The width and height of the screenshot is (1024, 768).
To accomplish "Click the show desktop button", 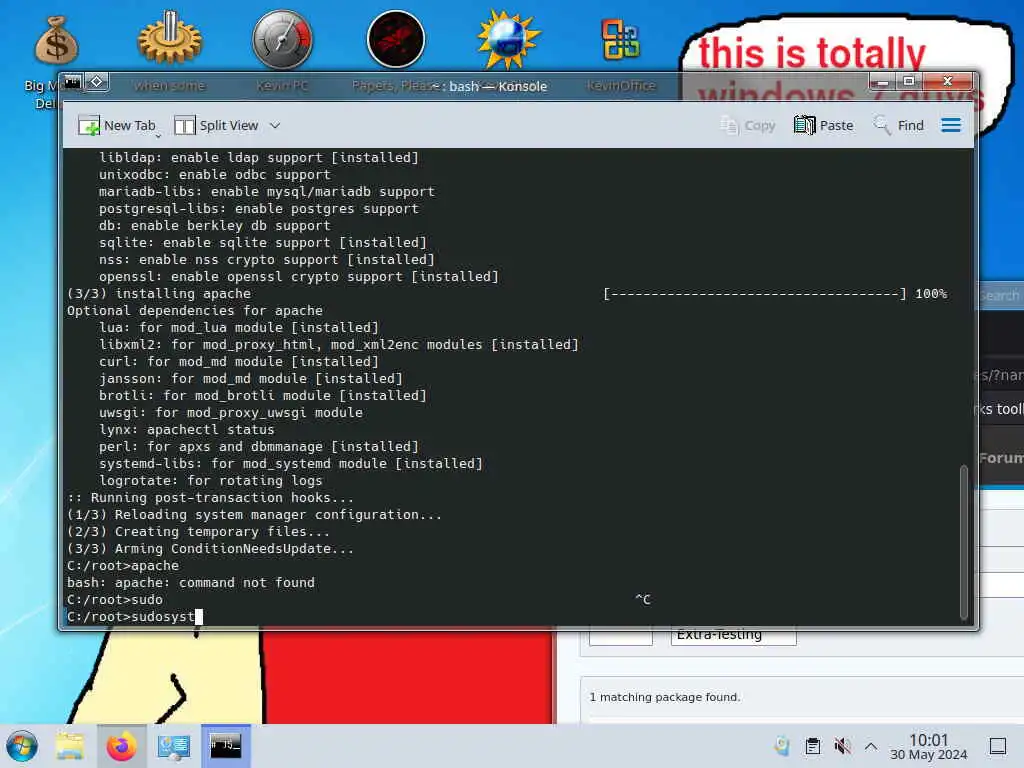I will point(998,746).
